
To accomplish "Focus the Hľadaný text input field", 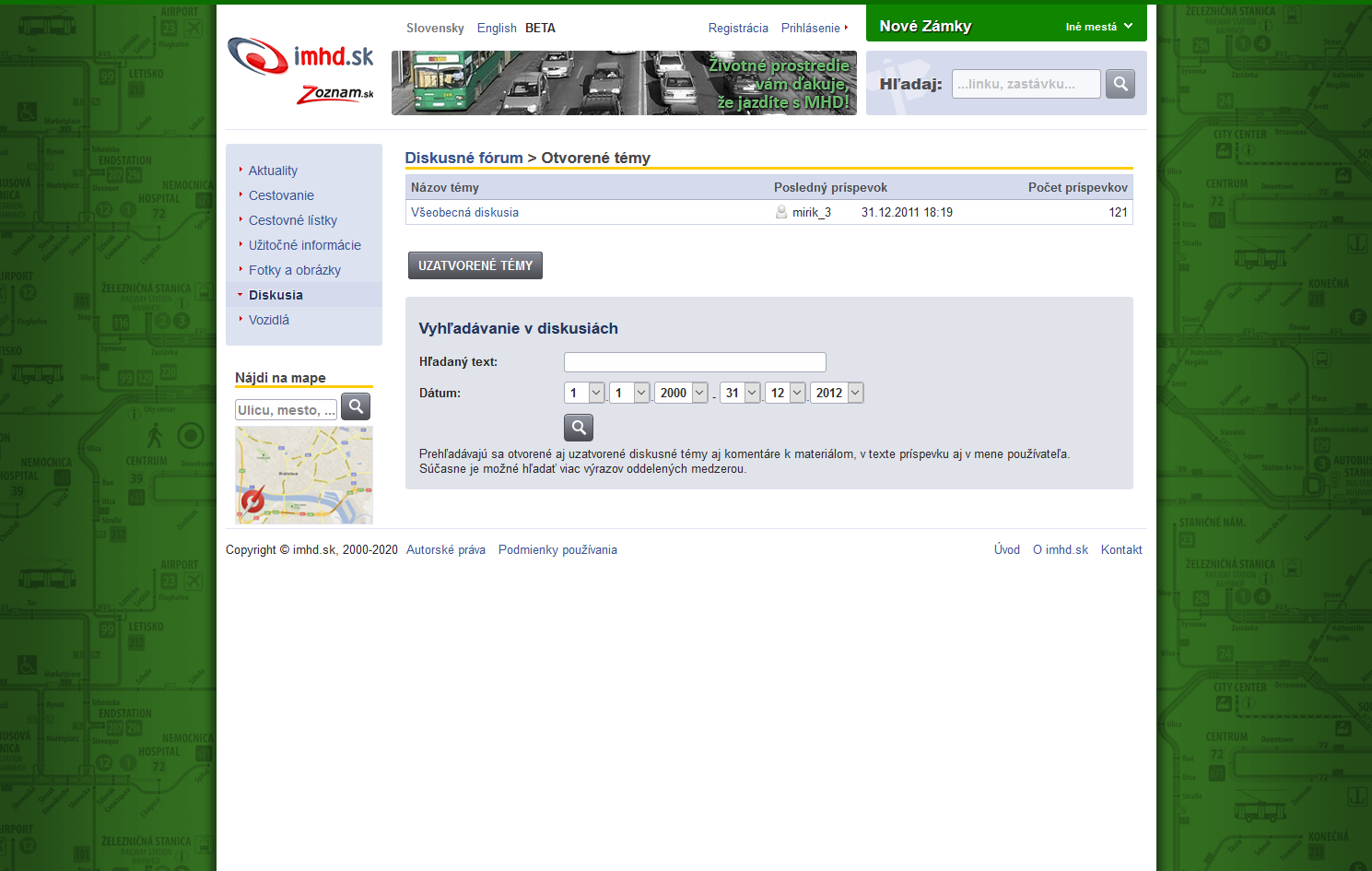I will tap(695, 362).
